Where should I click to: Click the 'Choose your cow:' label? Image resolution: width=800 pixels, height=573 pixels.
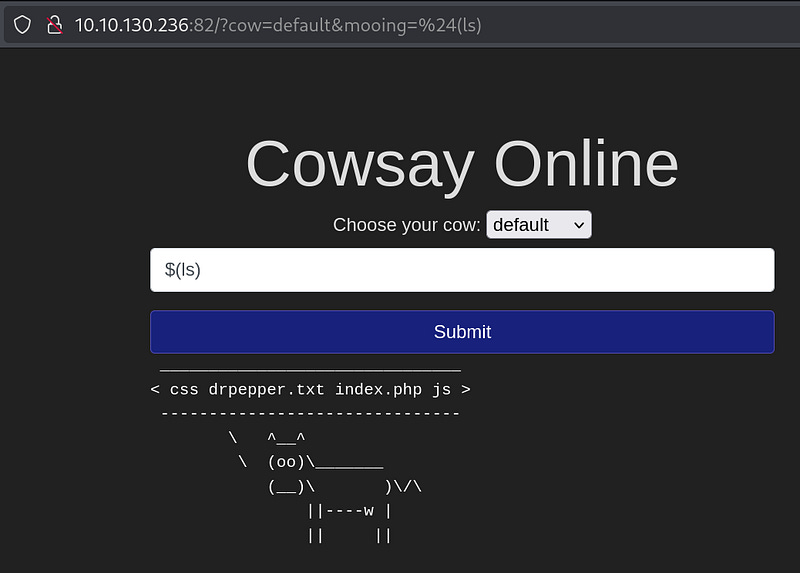407,225
